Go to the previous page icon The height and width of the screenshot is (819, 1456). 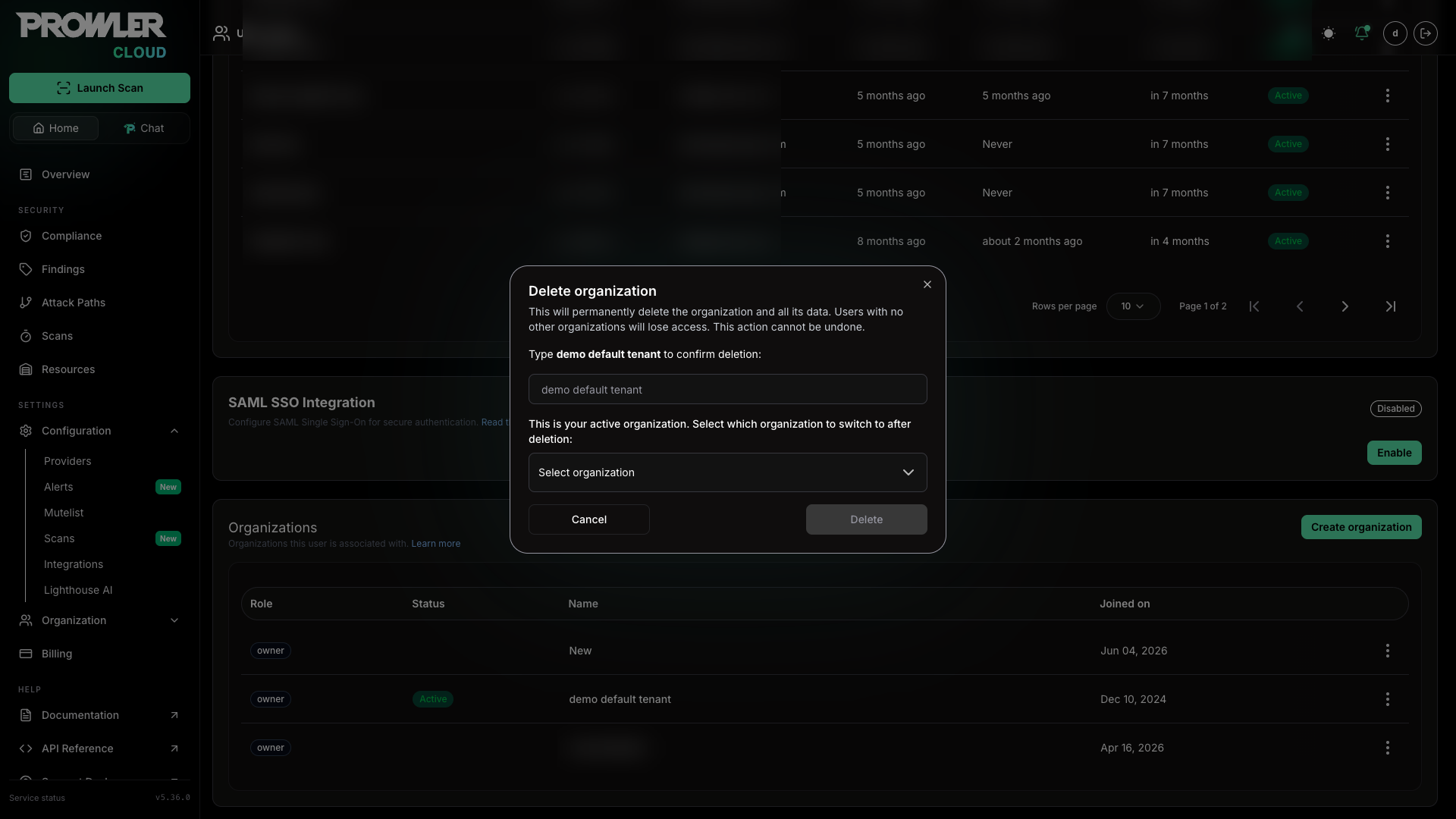(x=1300, y=306)
